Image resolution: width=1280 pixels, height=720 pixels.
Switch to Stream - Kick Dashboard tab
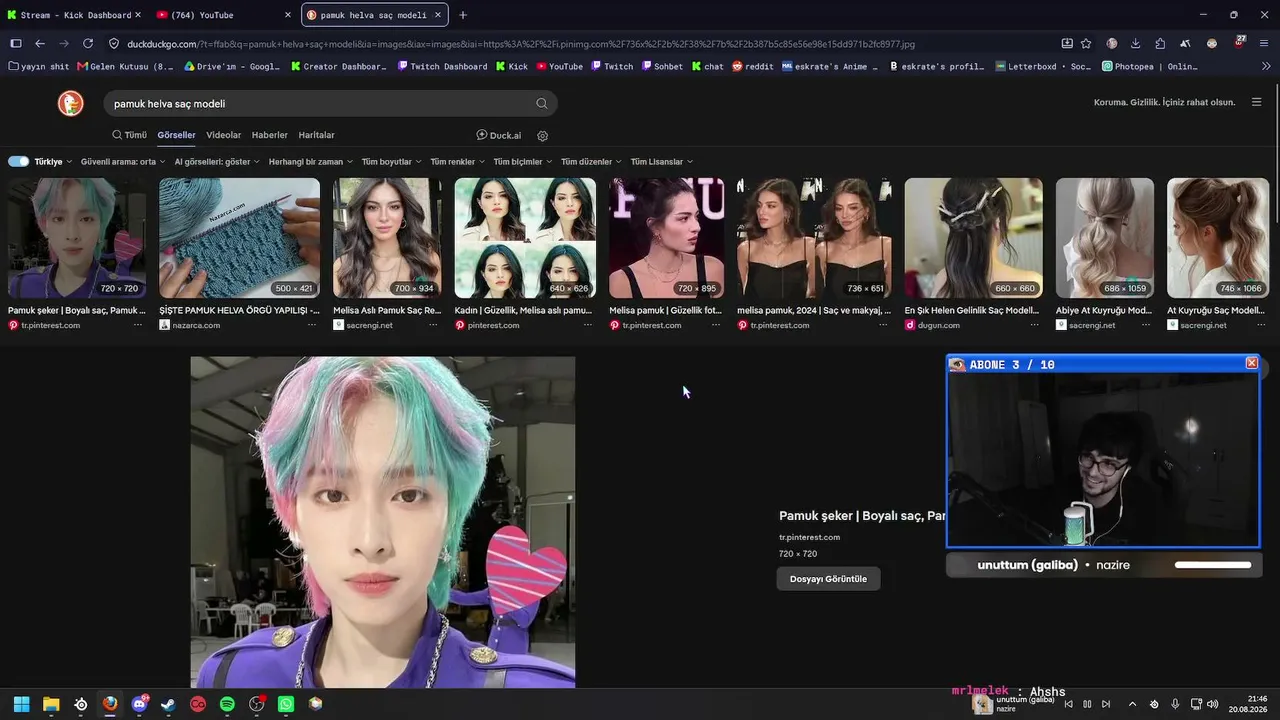point(75,15)
